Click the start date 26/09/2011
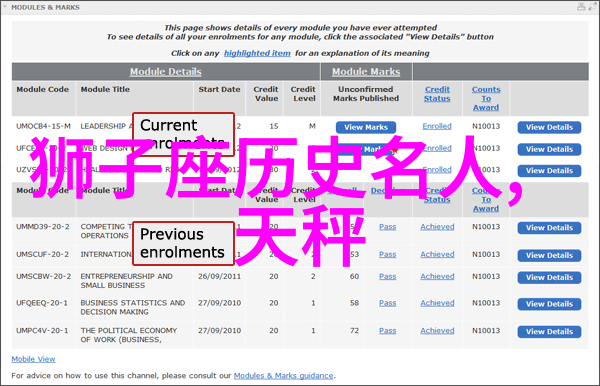Viewport: 600px width, 386px height. 220,276
